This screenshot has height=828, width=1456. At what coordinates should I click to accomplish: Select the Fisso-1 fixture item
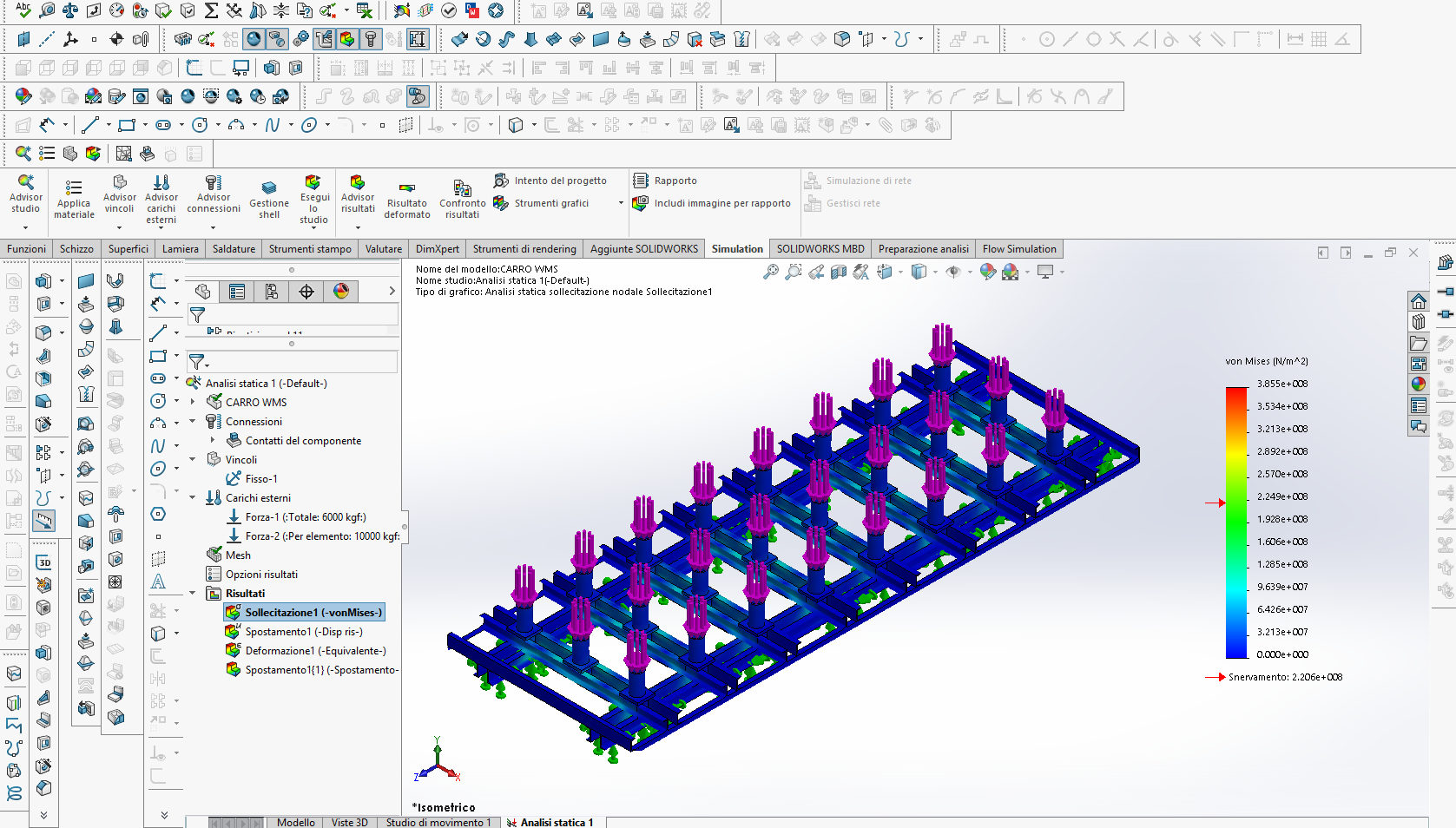[260, 479]
